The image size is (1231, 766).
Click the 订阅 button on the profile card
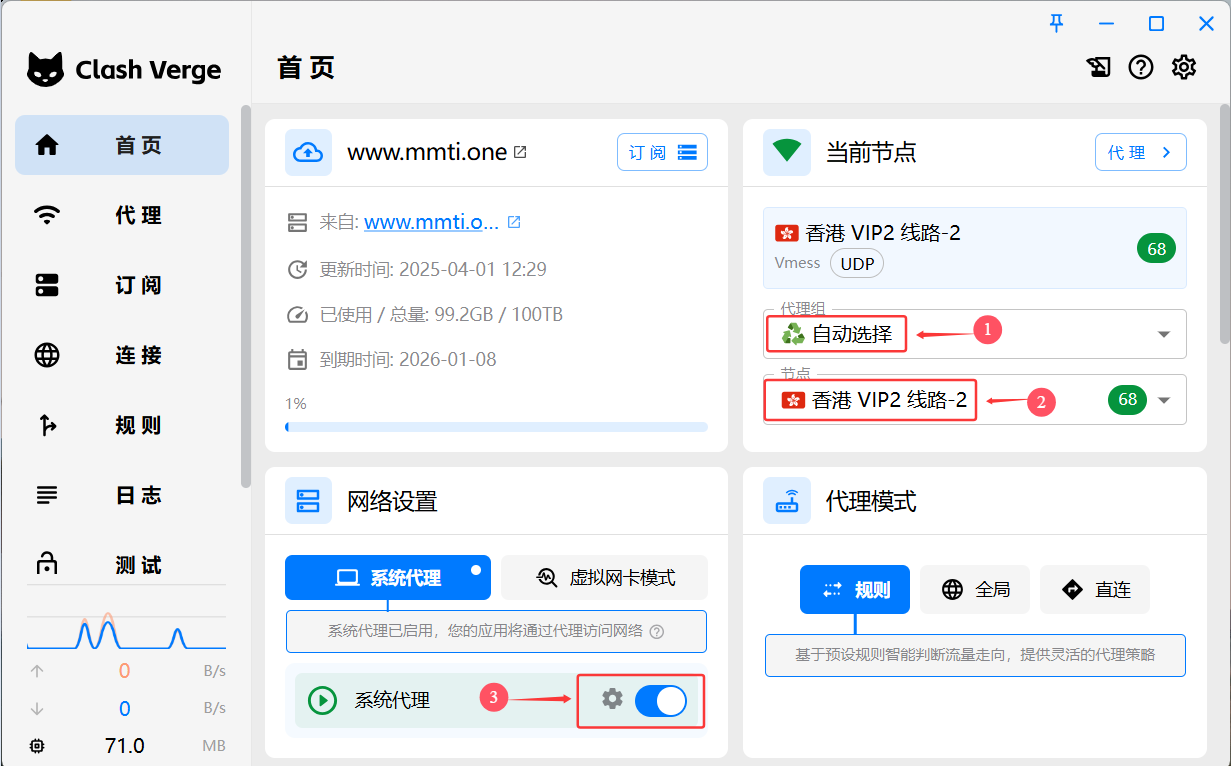pos(662,153)
